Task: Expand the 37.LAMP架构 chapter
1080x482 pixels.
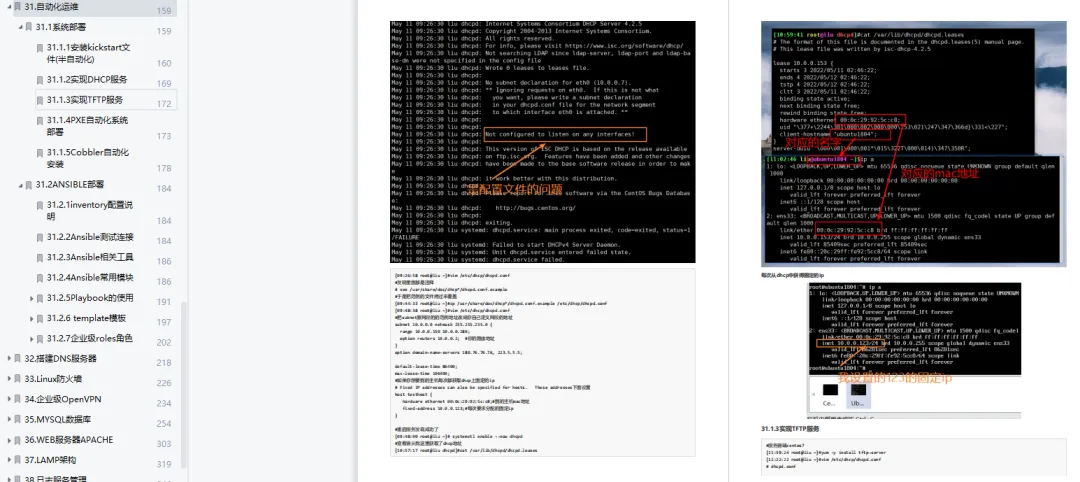Action: pos(8,460)
